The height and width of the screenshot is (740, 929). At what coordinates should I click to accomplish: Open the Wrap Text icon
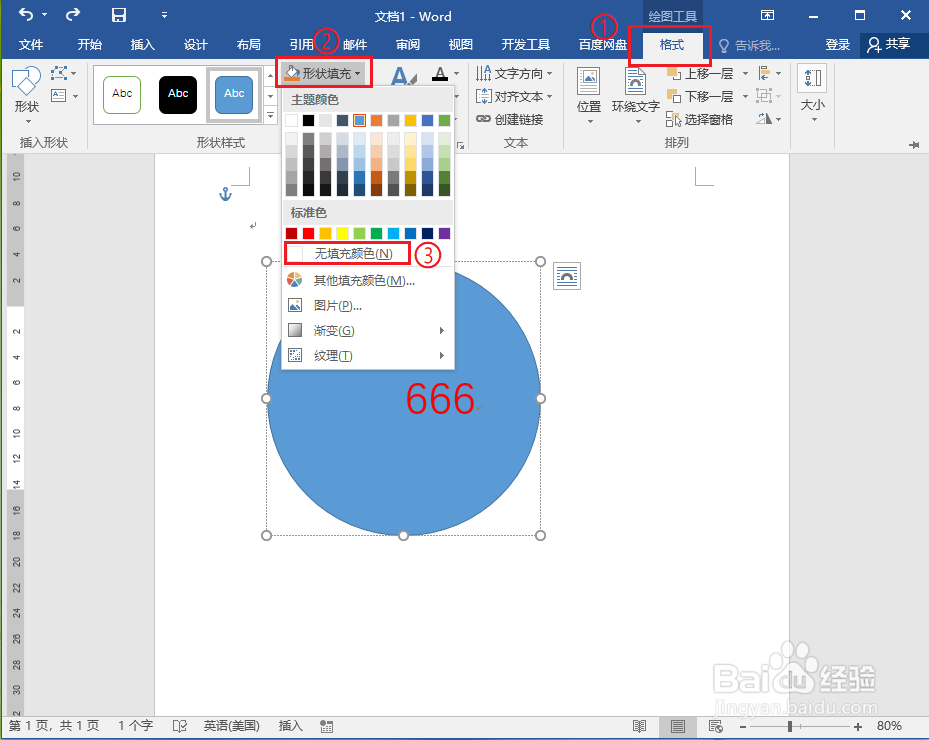pos(635,81)
